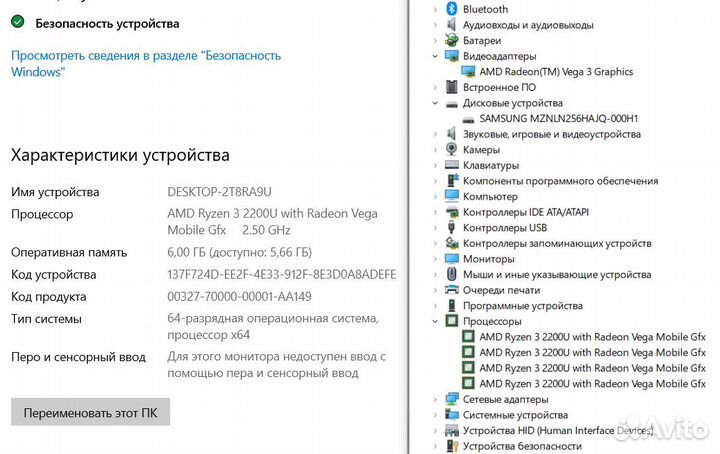Image resolution: width=720 pixels, height=454 pixels.
Task: Click the green checkmark next to Безопасность устройства
Action: (x=18, y=22)
